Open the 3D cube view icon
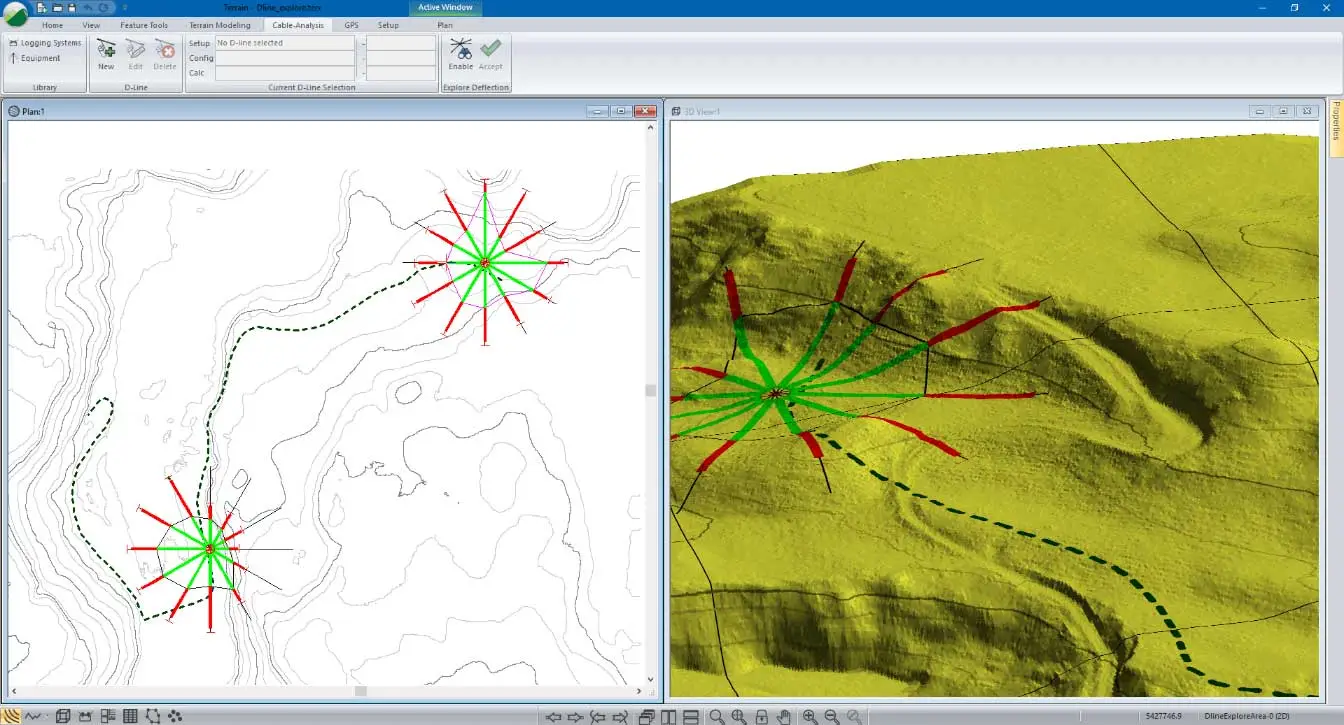Screen dimensions: 1344x725 63,716
